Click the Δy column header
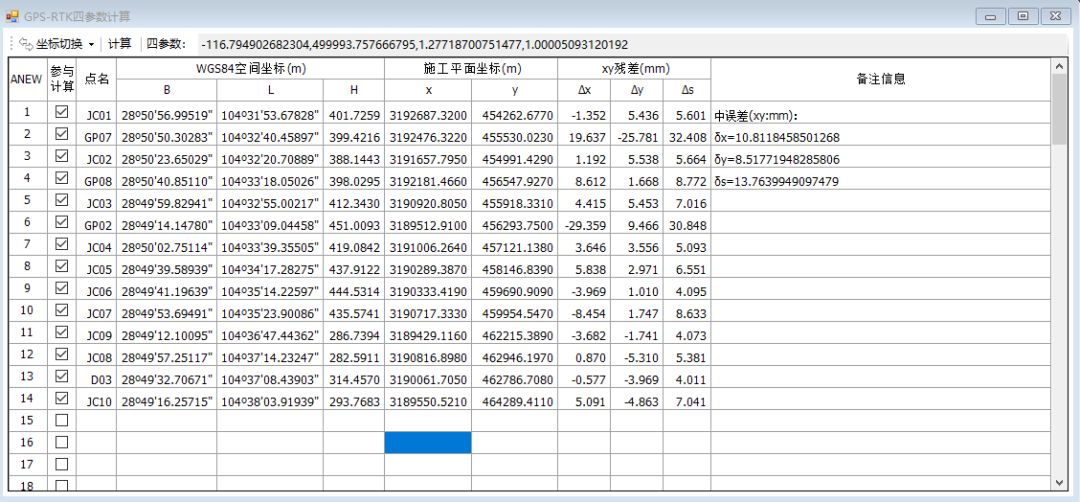This screenshot has height=502, width=1080. (637, 90)
